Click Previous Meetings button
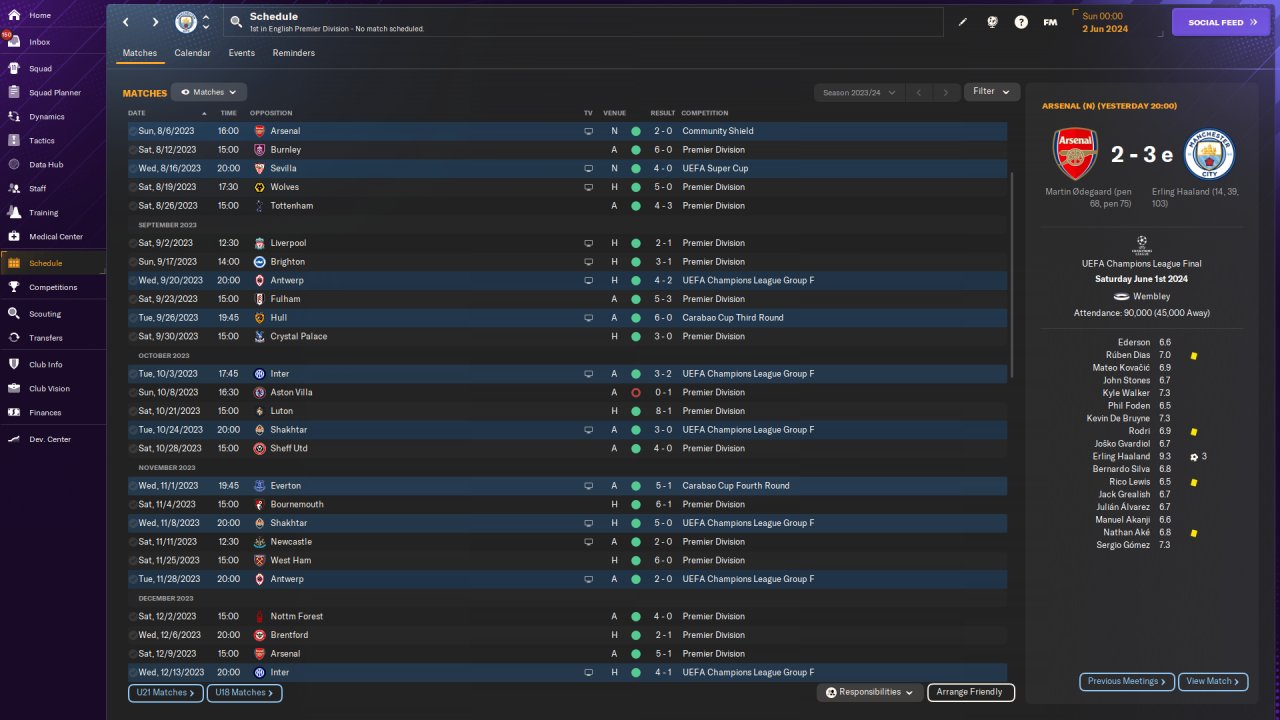The image size is (1280, 720). pos(1127,681)
